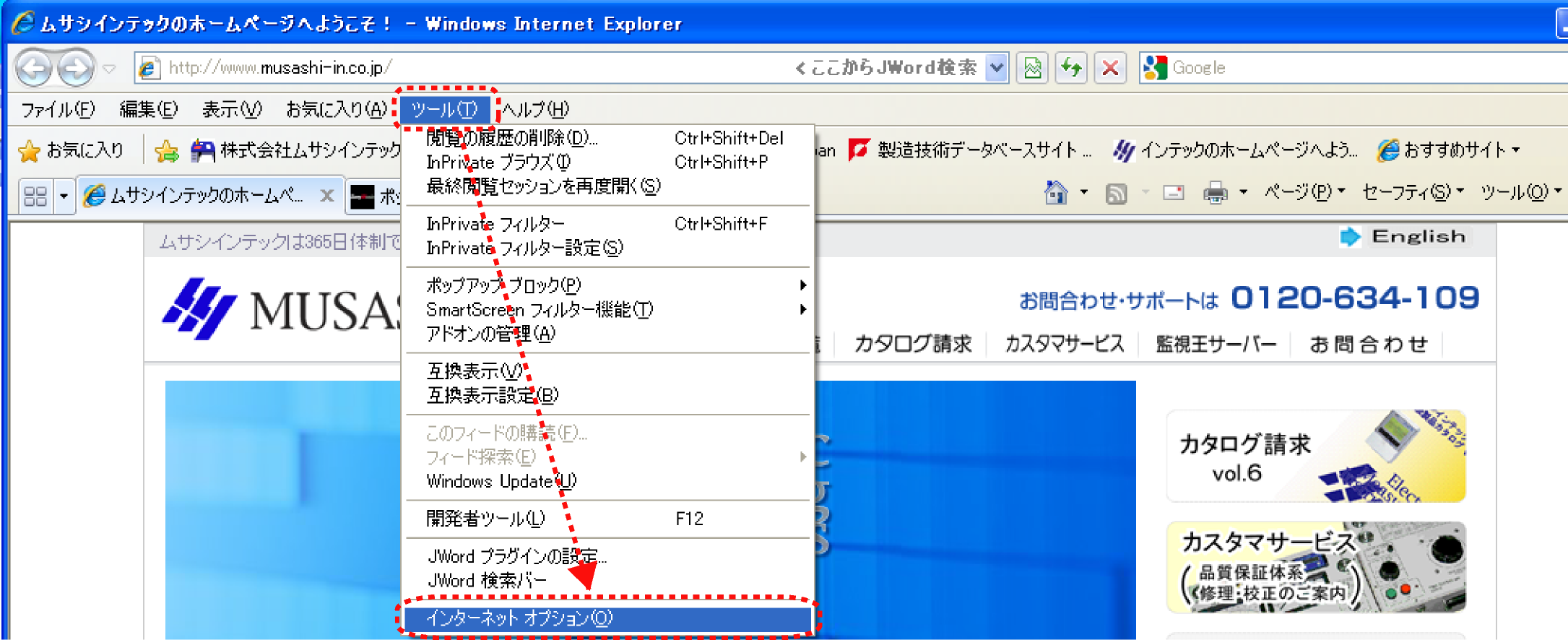Open recent pages dropdown beside Forward button

[x=109, y=69]
